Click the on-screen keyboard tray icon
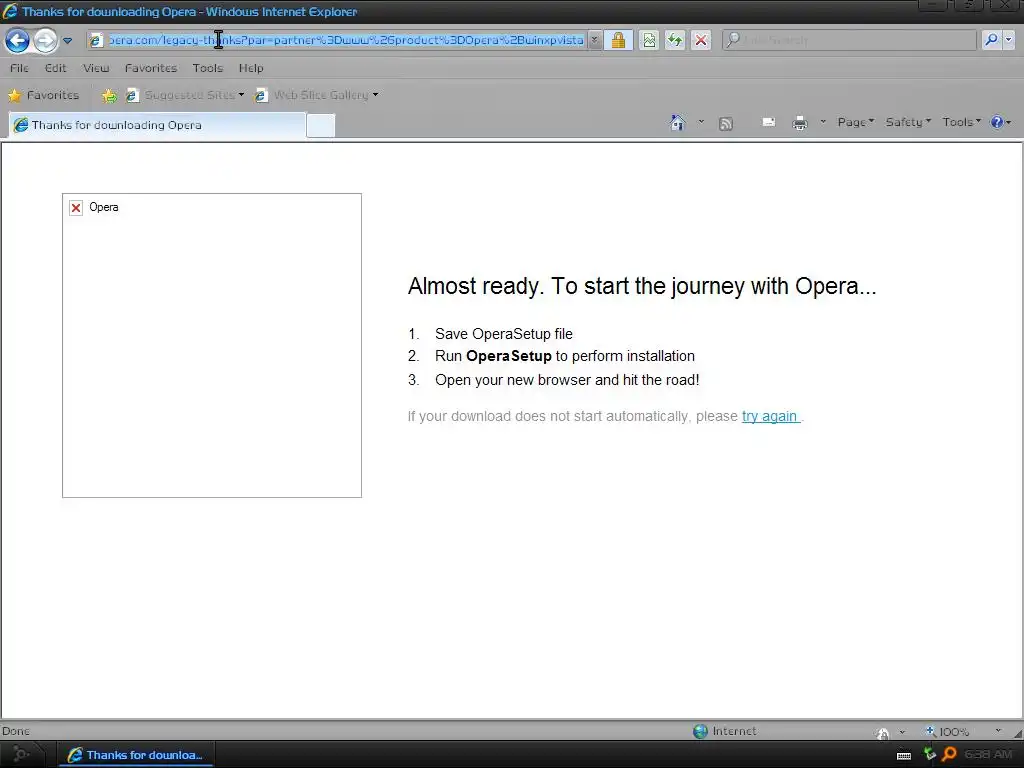Image resolution: width=1024 pixels, height=768 pixels. tap(904, 756)
